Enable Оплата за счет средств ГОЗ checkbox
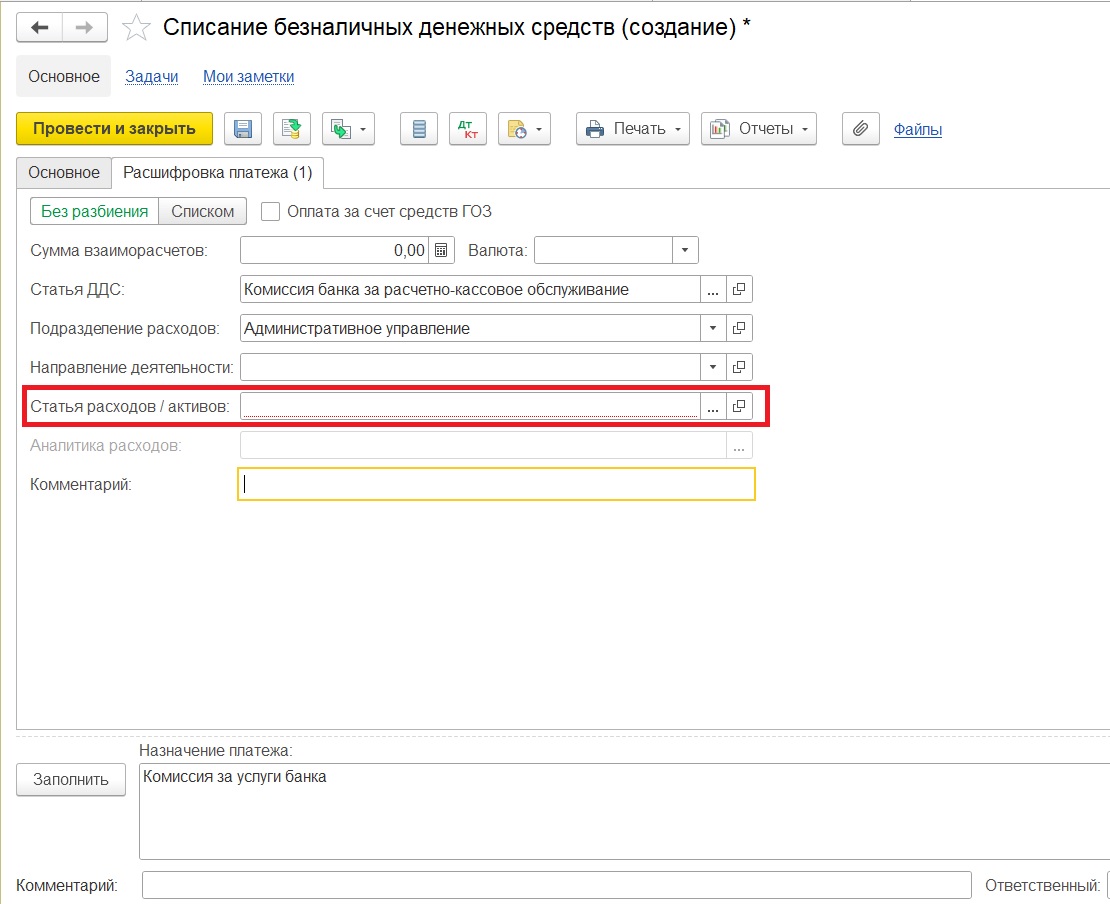Image resolution: width=1110 pixels, height=904 pixels. pos(270,212)
